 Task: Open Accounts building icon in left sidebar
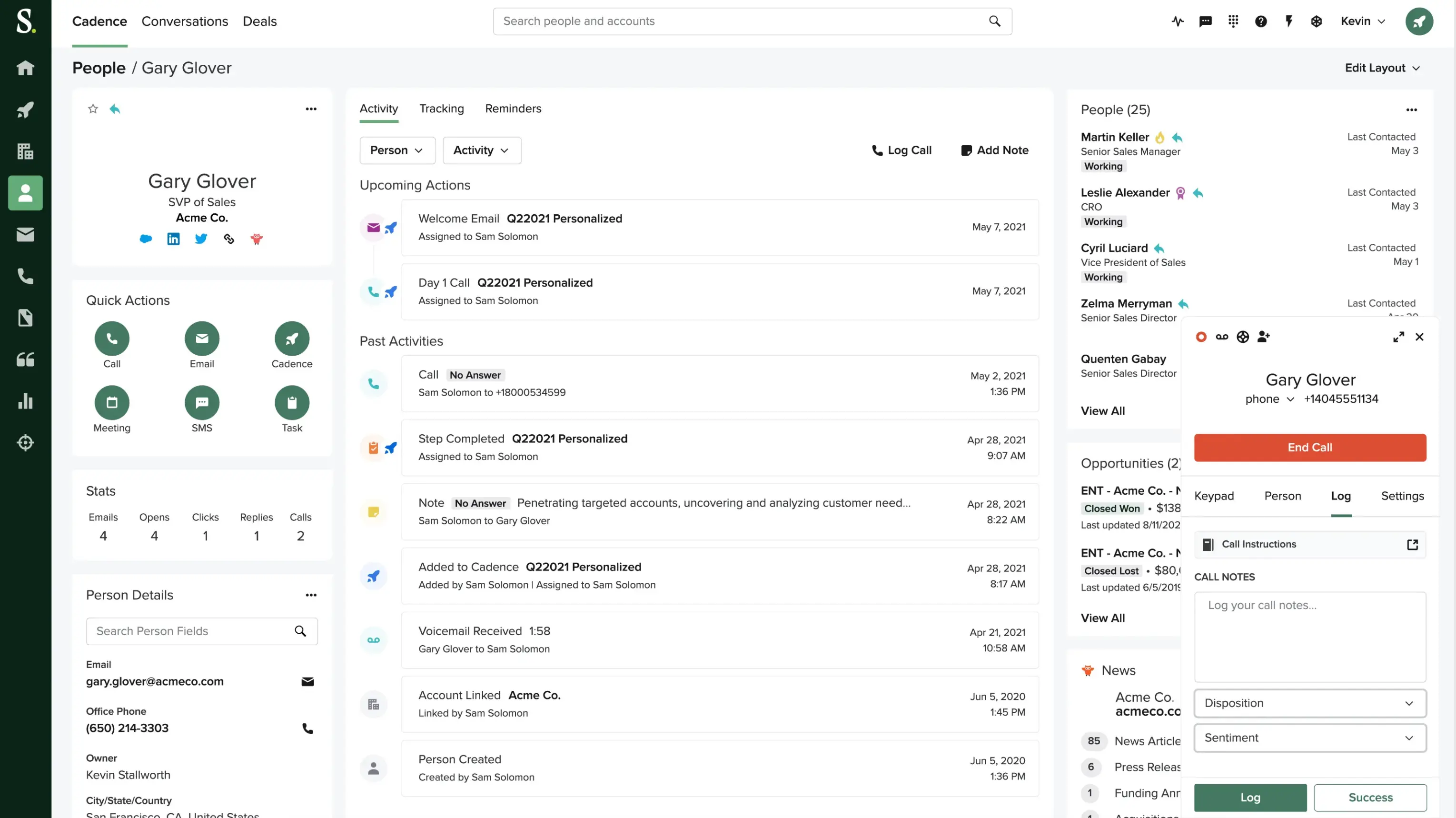pos(25,151)
